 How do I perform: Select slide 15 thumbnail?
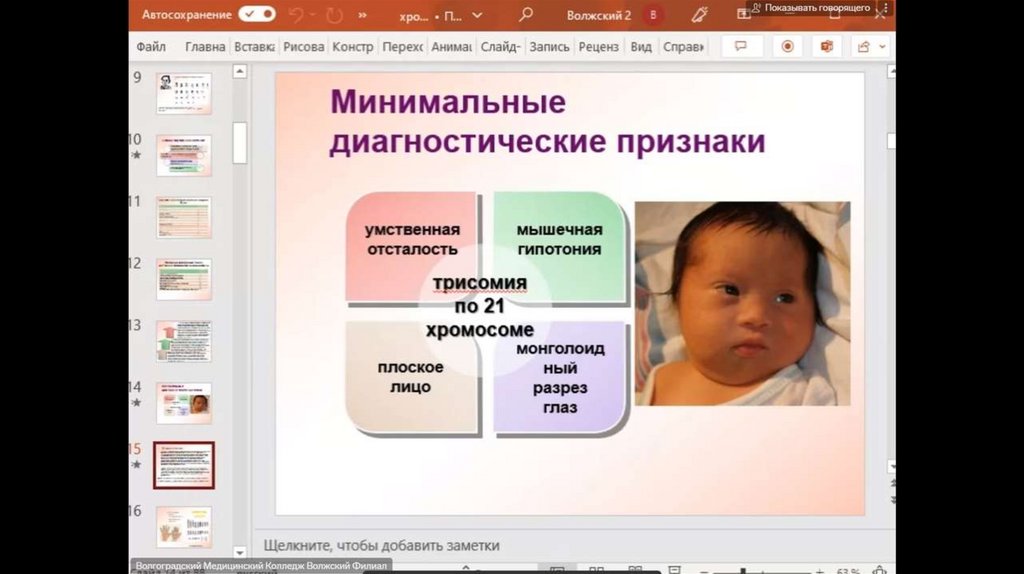pyautogui.click(x=184, y=465)
